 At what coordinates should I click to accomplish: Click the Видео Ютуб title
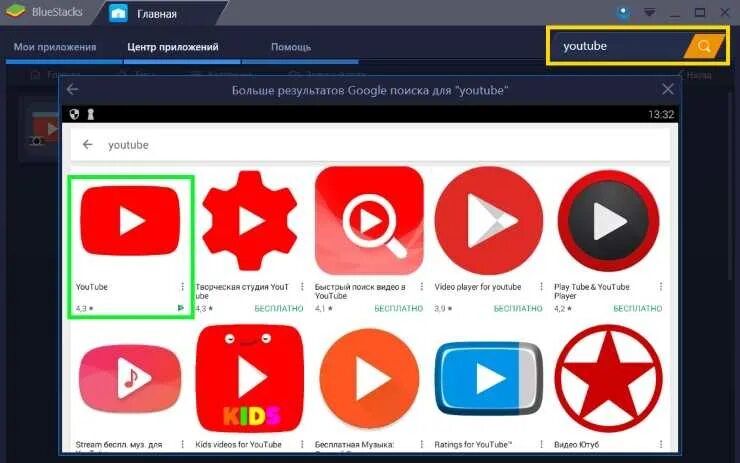click(576, 445)
